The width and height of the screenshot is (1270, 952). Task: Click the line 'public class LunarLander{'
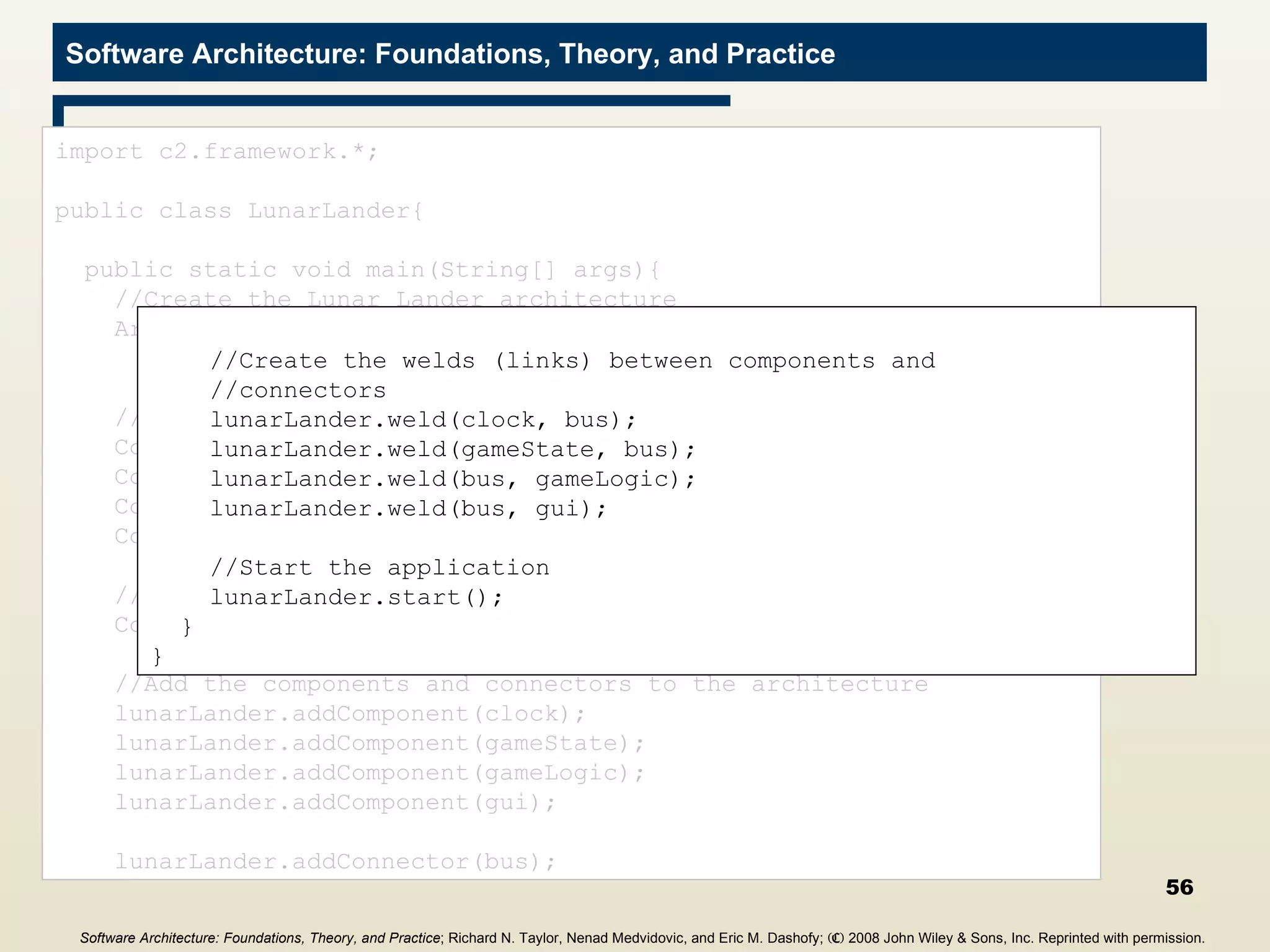(x=239, y=211)
